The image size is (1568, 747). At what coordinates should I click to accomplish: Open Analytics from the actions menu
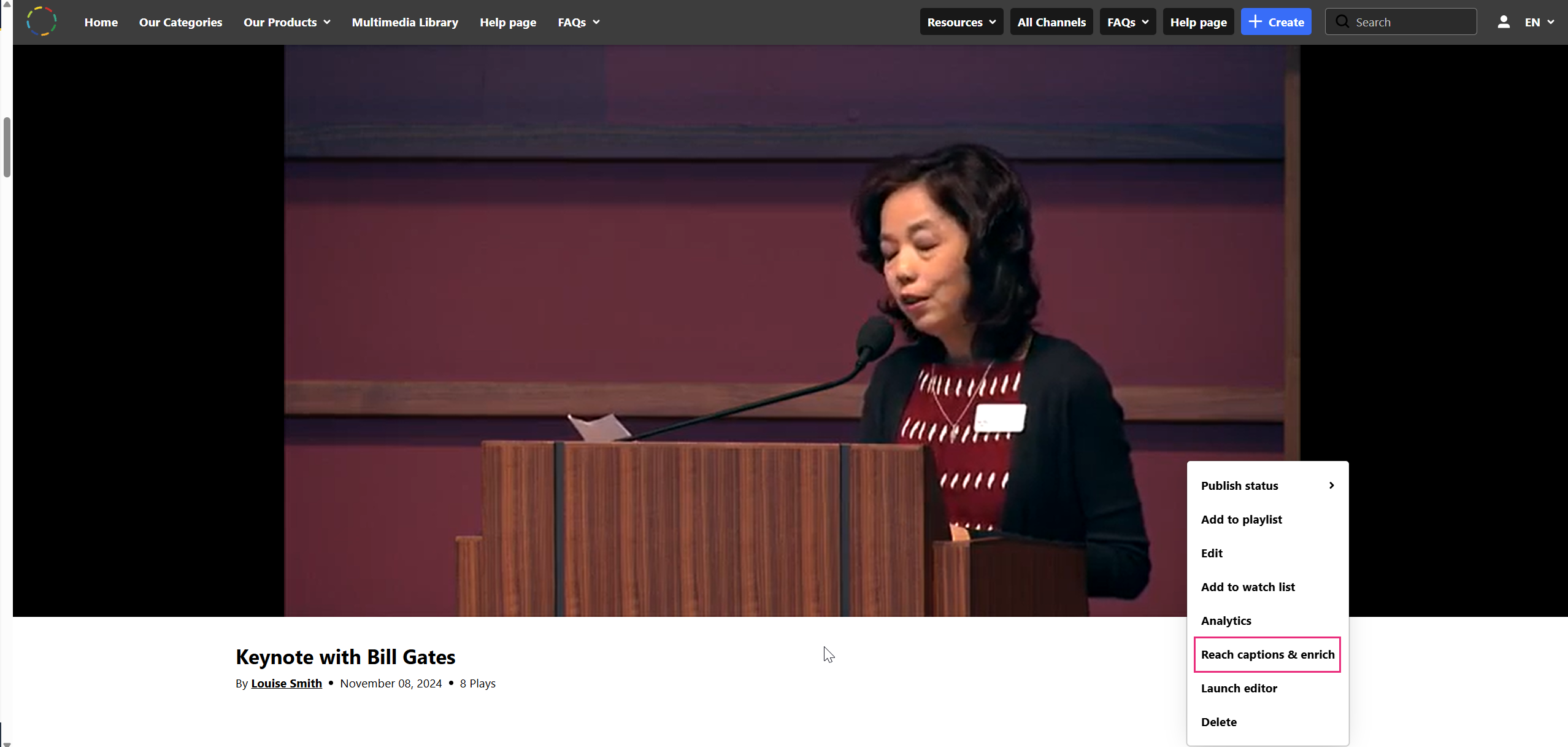coord(1226,621)
